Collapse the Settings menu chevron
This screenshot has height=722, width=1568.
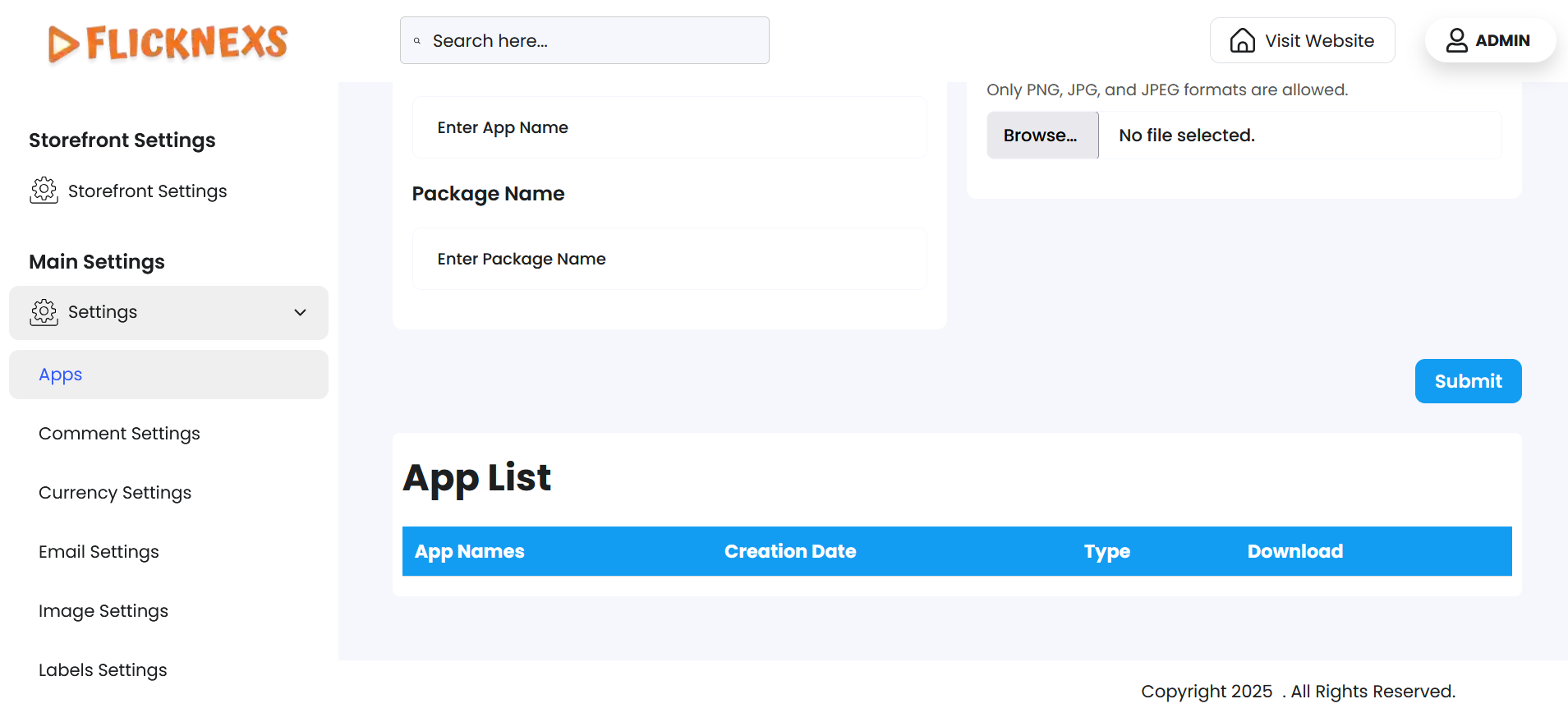[x=301, y=312]
